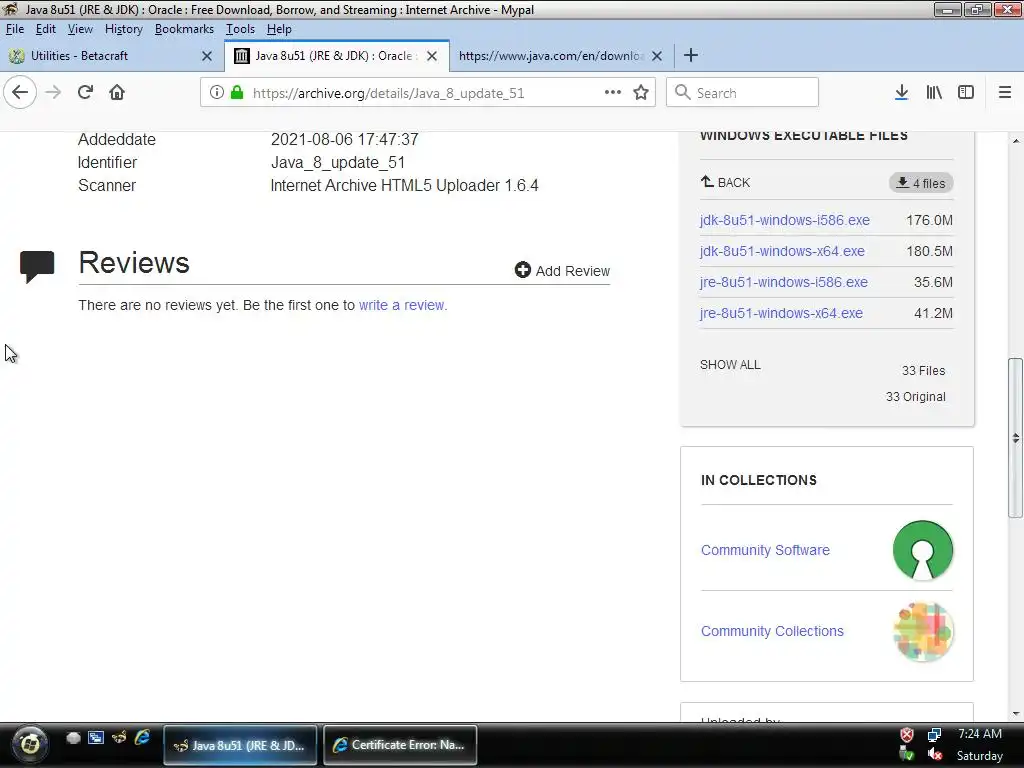Open the browser home page
The width and height of the screenshot is (1024, 768).
click(x=117, y=92)
